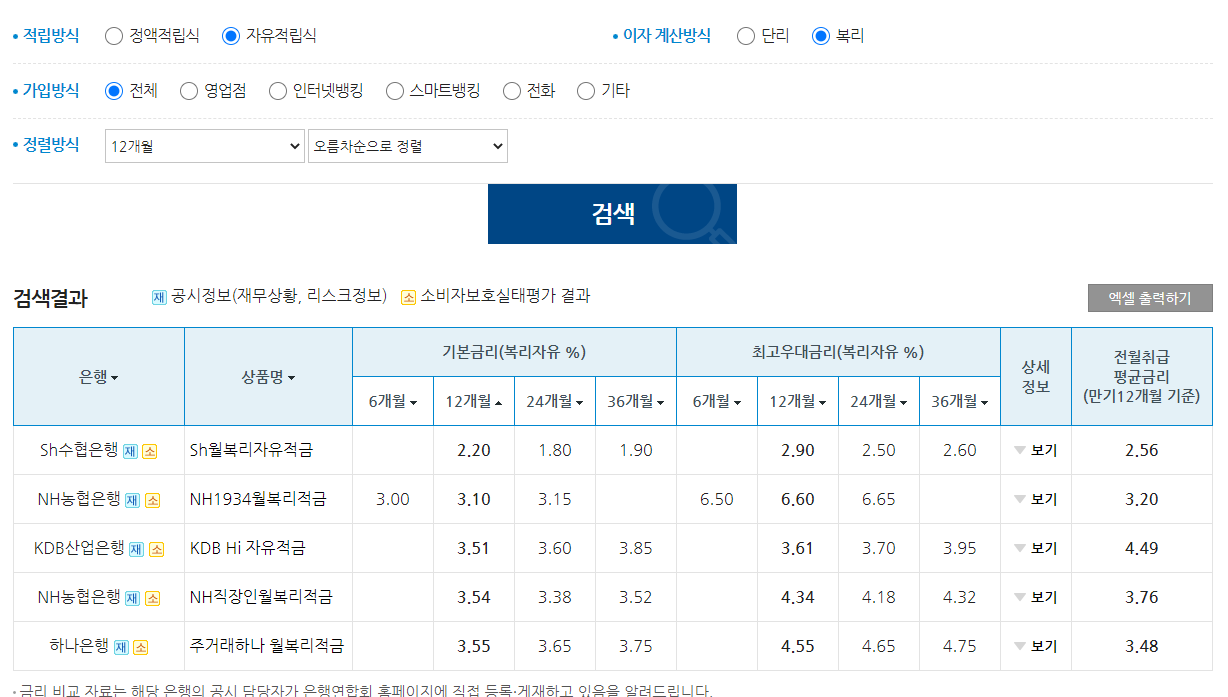Viewport: 1228px width, 697px height.
Task: Open Sh수협은행 소비자보호 소 icon
Action: click(x=149, y=451)
